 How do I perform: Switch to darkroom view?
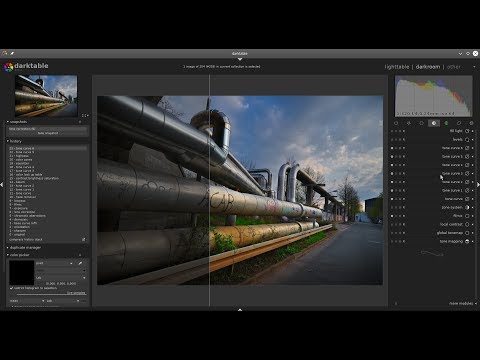tap(428, 67)
